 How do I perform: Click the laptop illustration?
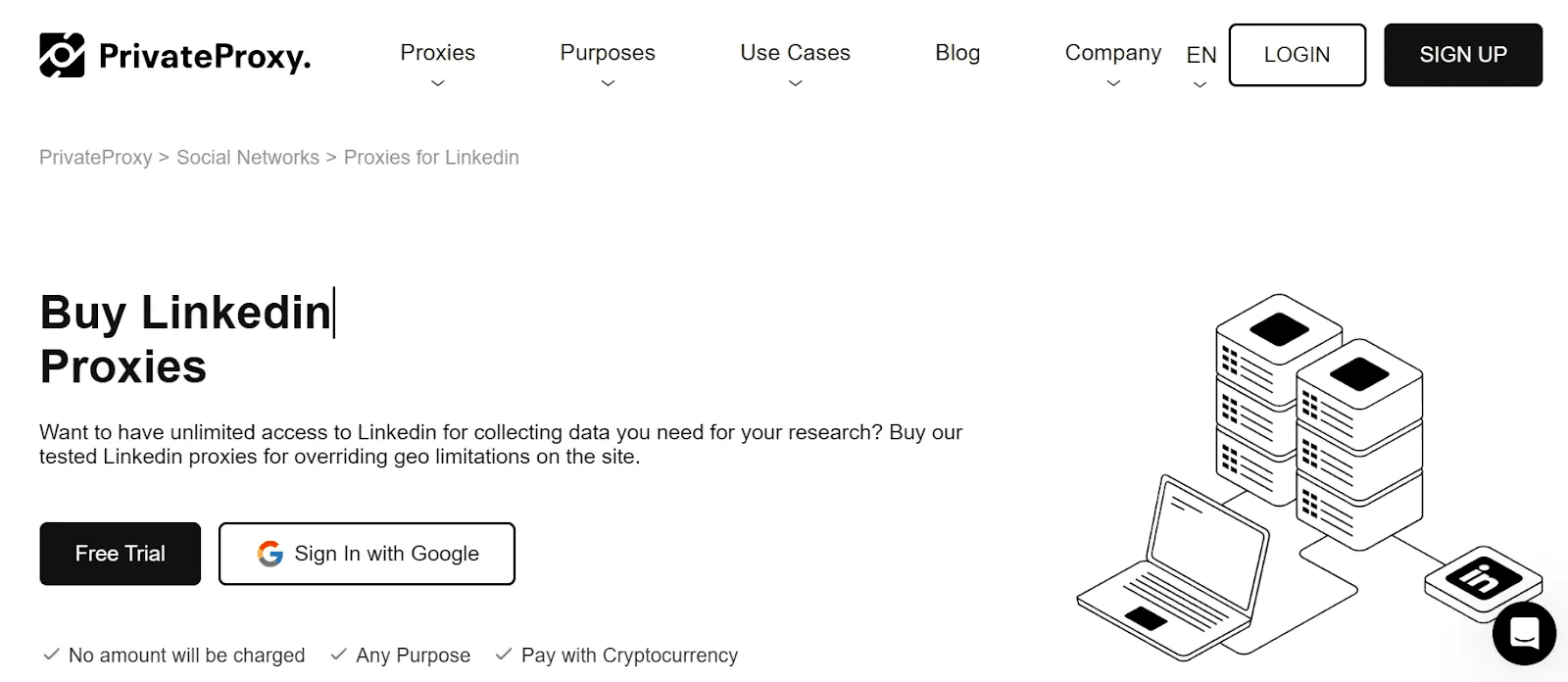[1173, 576]
